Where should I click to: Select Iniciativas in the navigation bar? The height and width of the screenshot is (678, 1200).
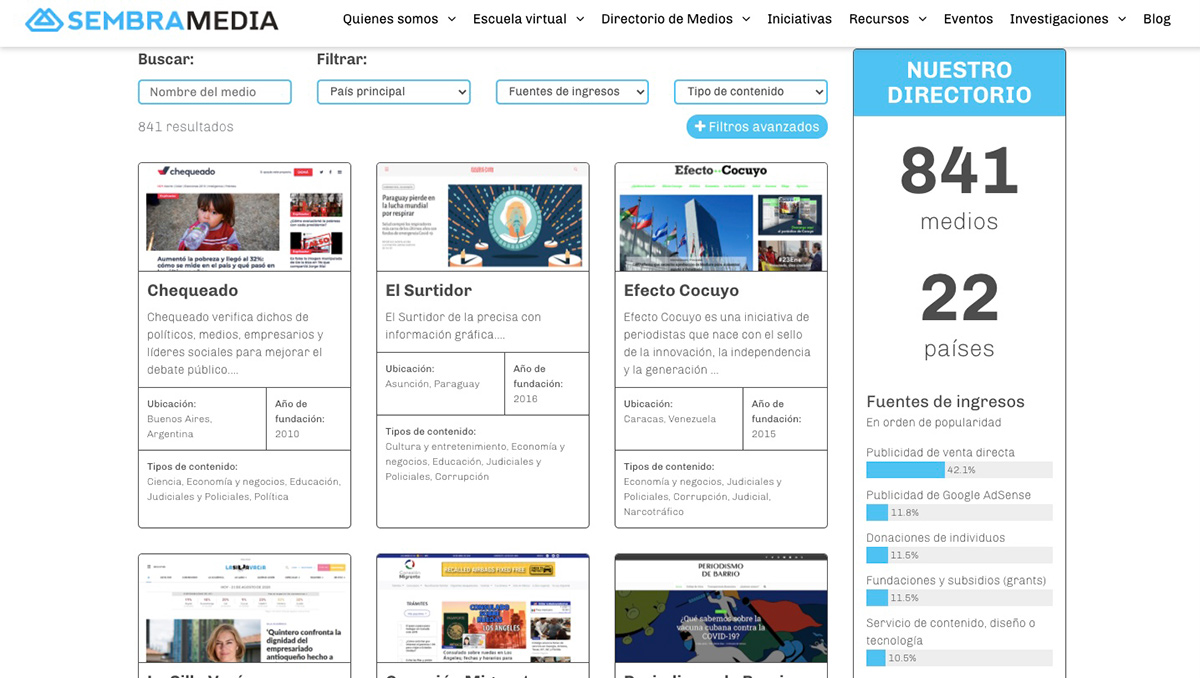tap(799, 19)
